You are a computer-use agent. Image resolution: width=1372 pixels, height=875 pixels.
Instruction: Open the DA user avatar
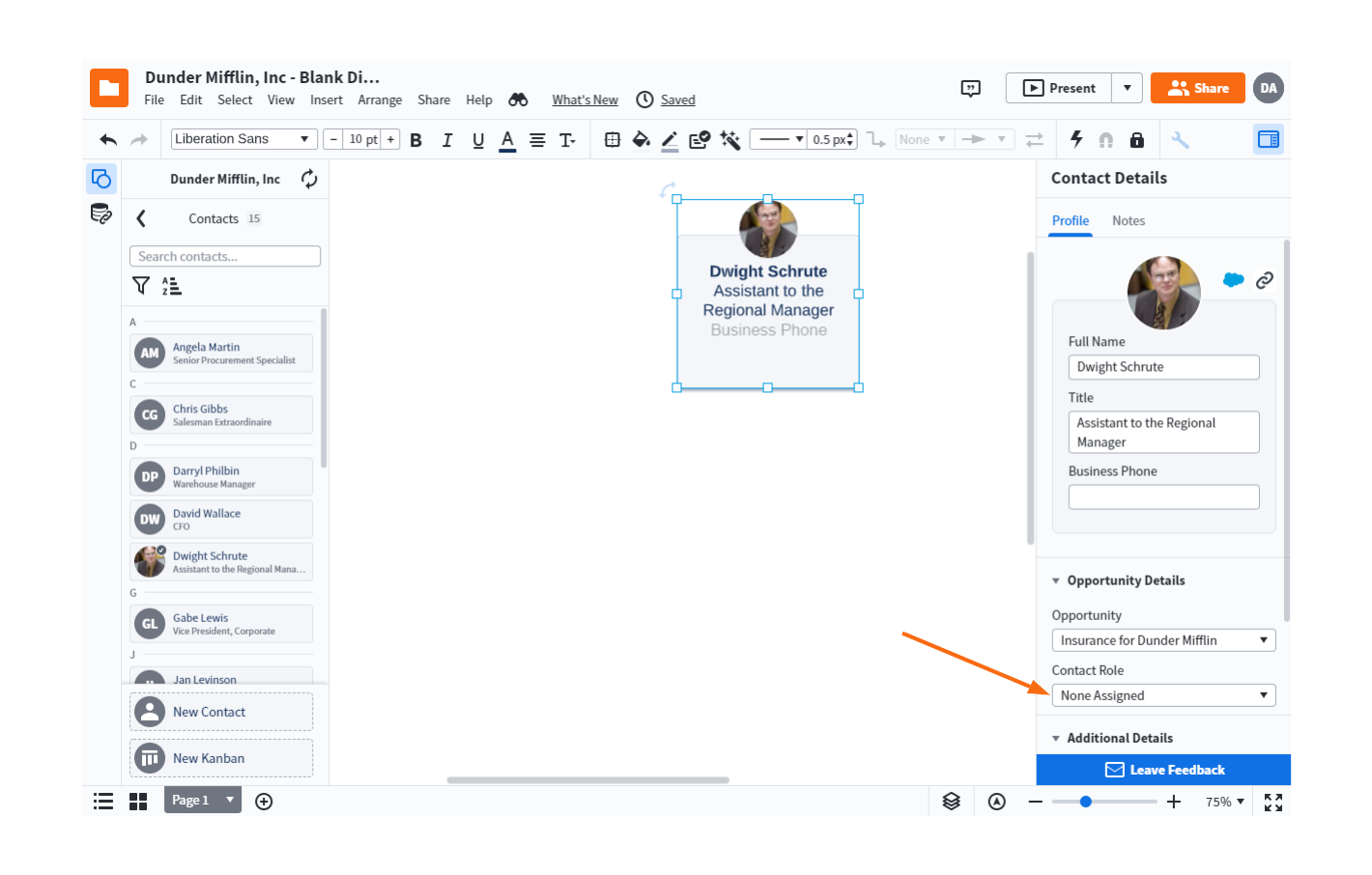click(1269, 88)
